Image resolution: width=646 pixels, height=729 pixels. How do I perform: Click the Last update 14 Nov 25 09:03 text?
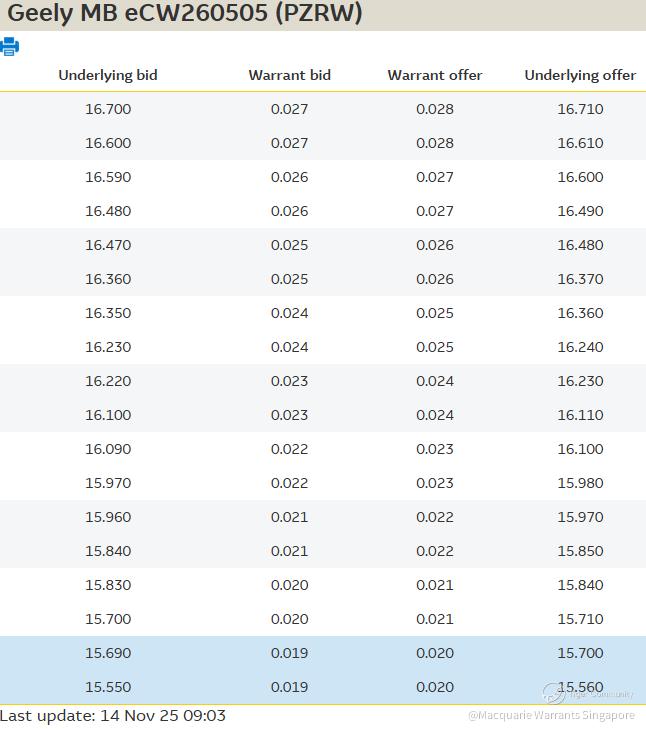113,716
